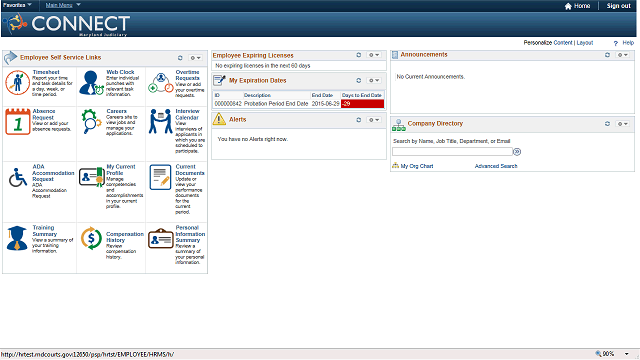Image resolution: width=640 pixels, height=360 pixels.
Task: Open the Favorites menu
Action: pos(17,5)
